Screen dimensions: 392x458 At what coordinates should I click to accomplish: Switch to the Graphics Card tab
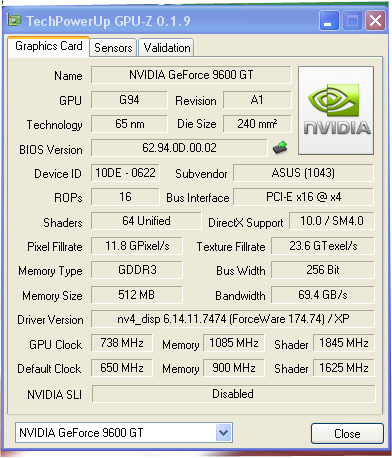[x=49, y=46]
